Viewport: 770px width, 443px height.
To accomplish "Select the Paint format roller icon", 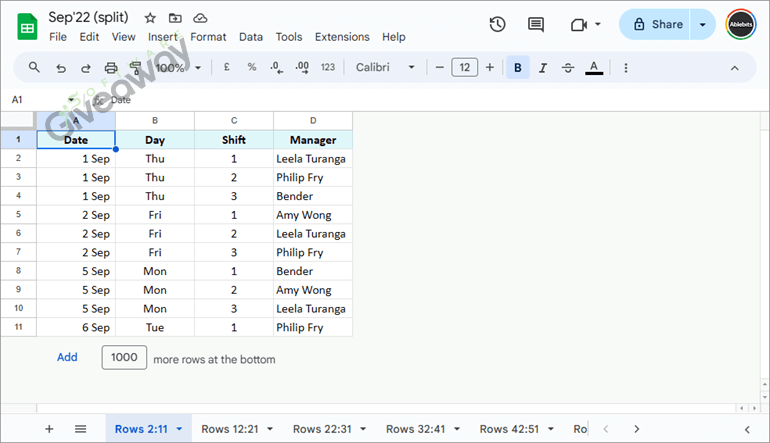I will tap(136, 68).
